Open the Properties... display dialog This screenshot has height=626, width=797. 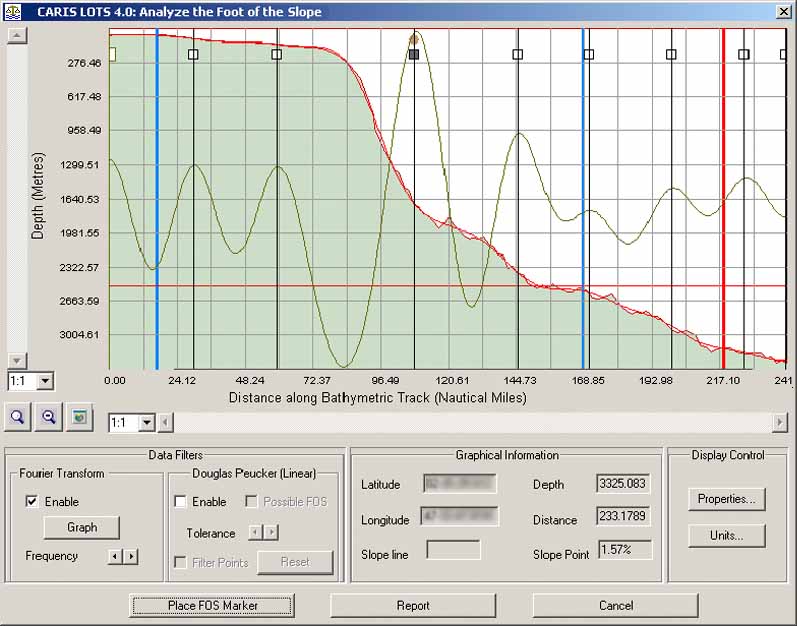726,499
